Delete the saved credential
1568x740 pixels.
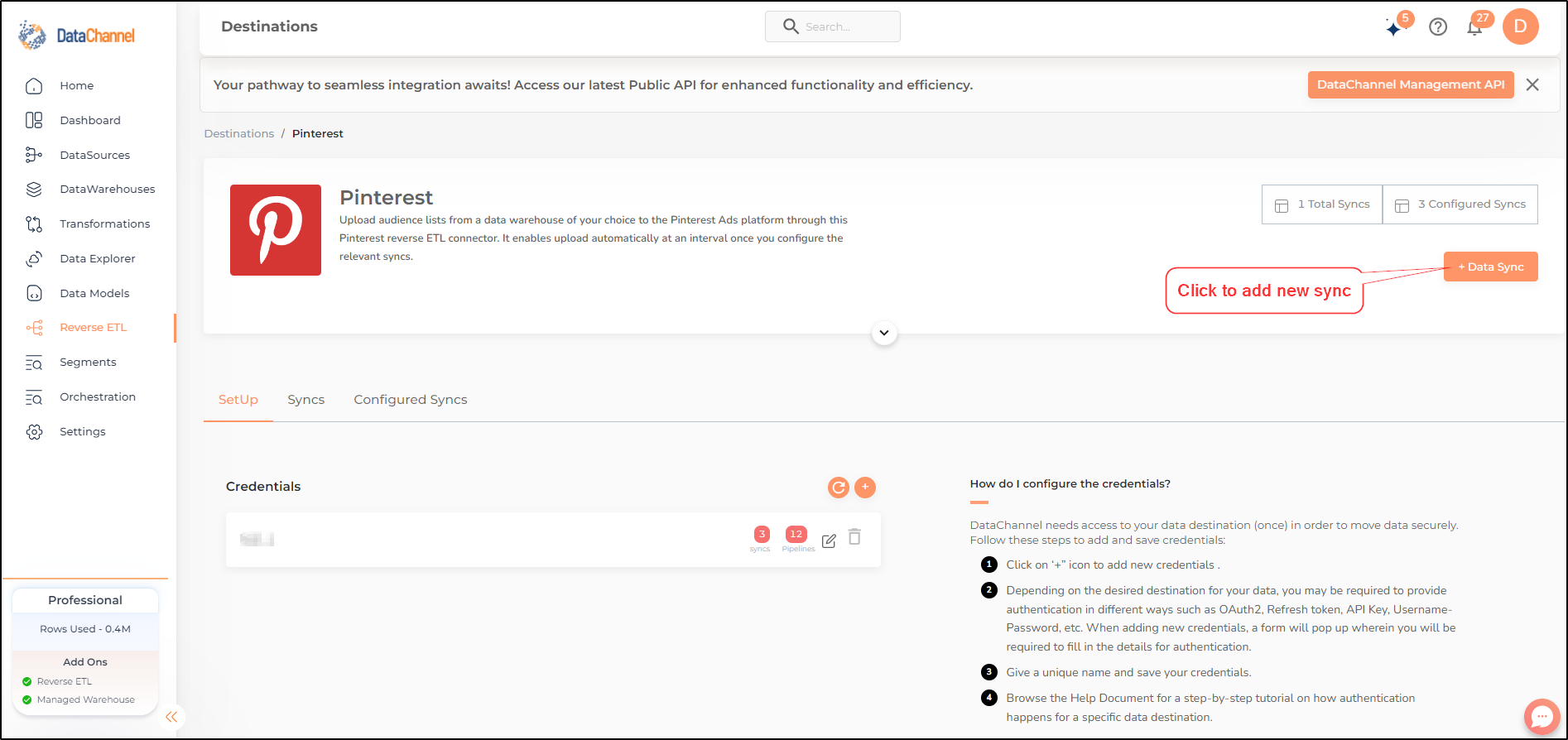(855, 537)
